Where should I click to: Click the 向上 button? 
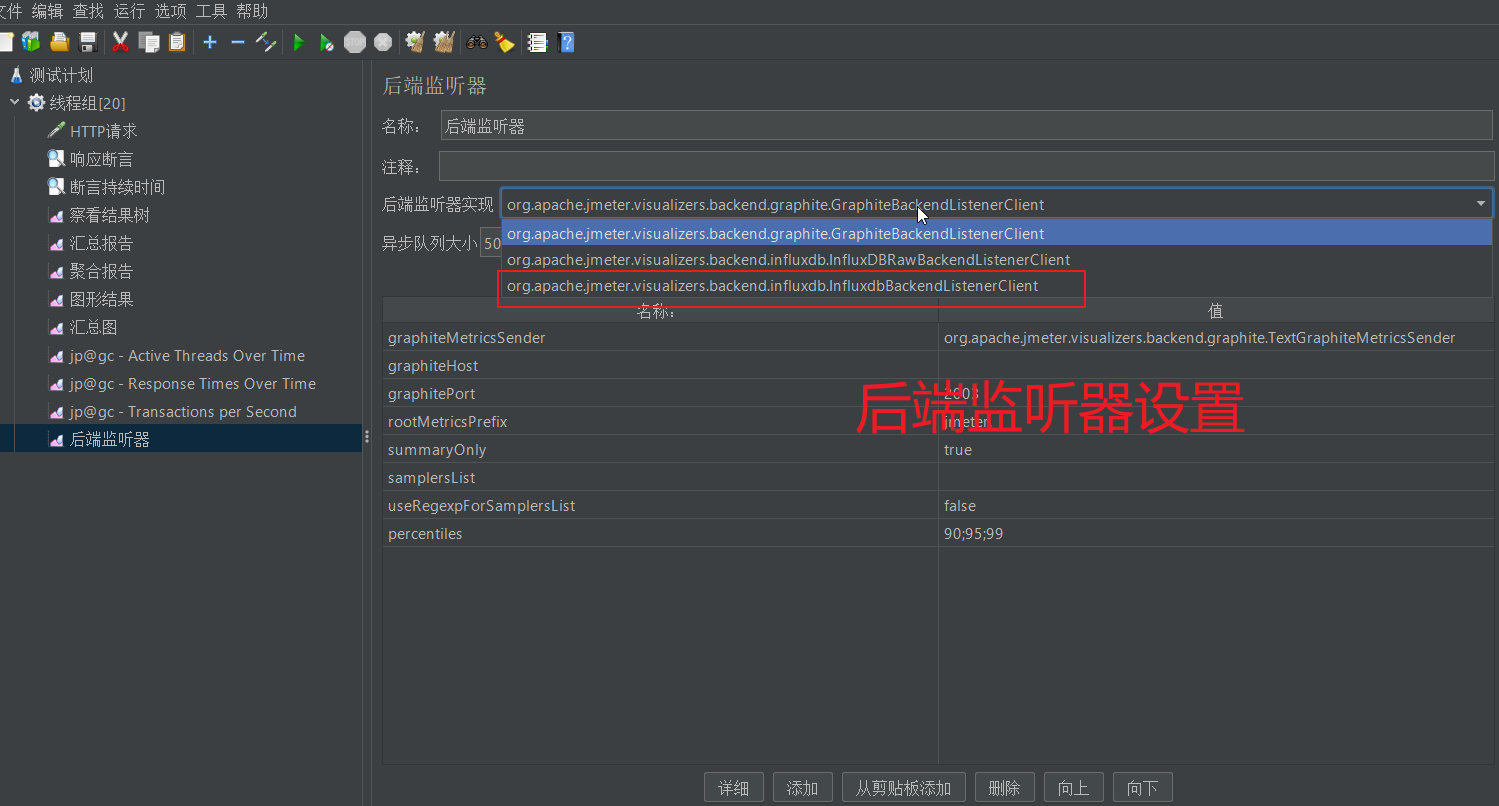tap(1073, 788)
